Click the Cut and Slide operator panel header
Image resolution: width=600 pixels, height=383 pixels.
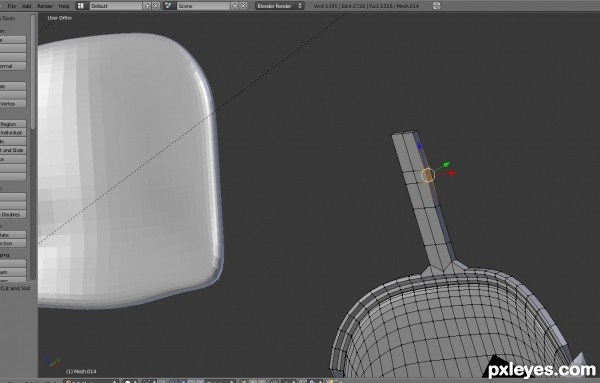coord(15,288)
